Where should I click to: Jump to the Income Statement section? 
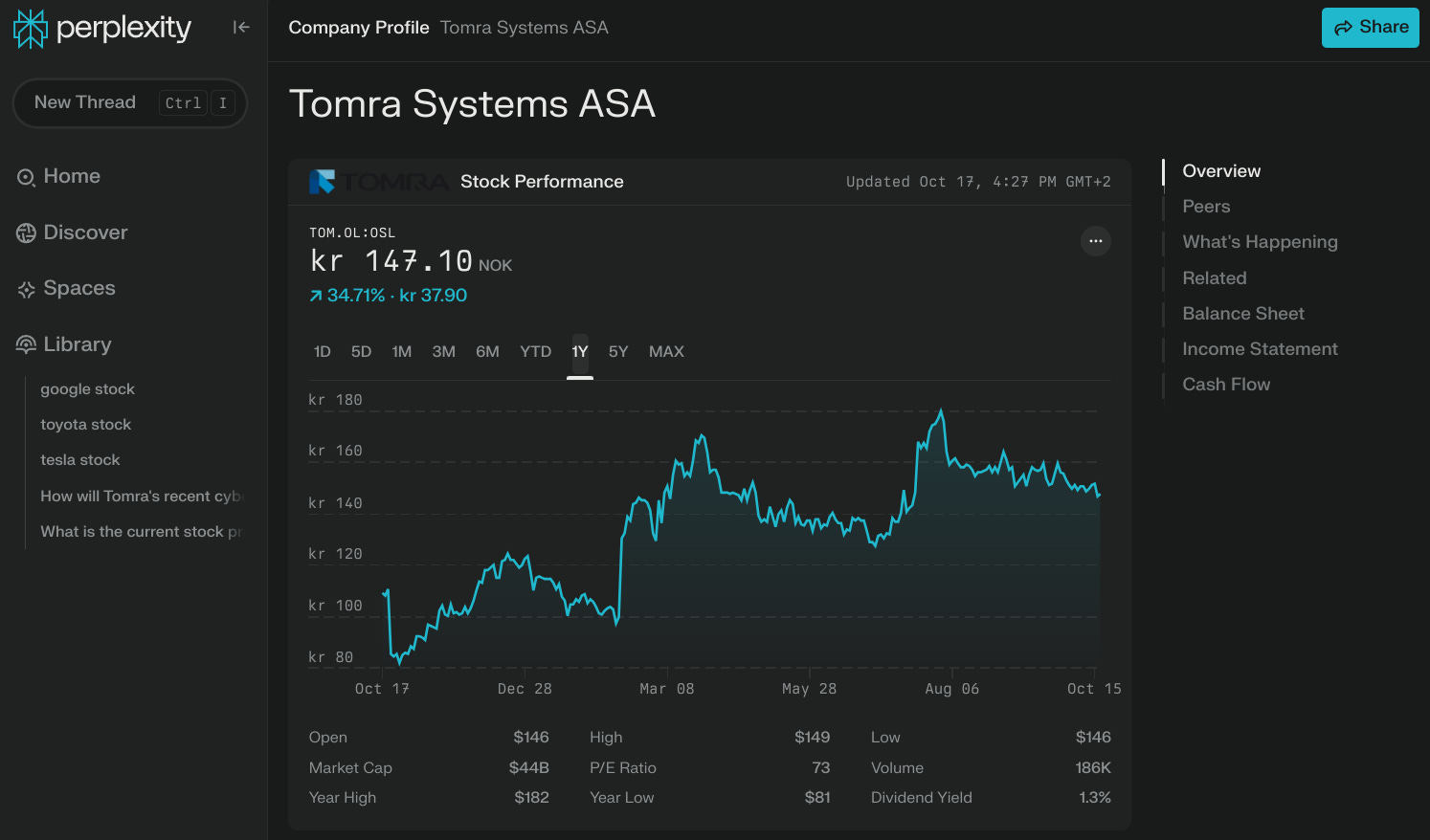click(x=1260, y=349)
